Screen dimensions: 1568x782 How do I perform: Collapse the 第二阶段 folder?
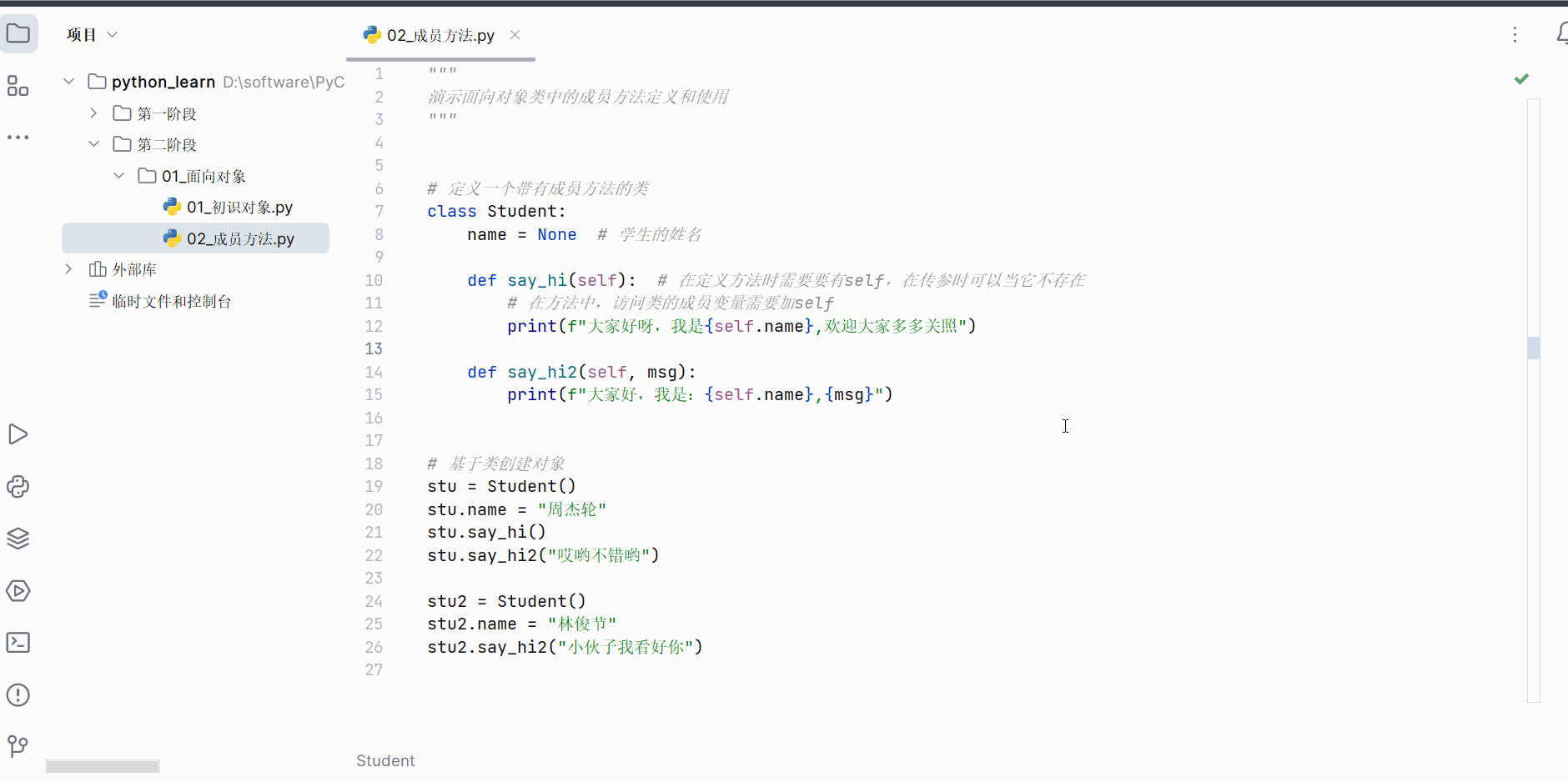click(93, 143)
